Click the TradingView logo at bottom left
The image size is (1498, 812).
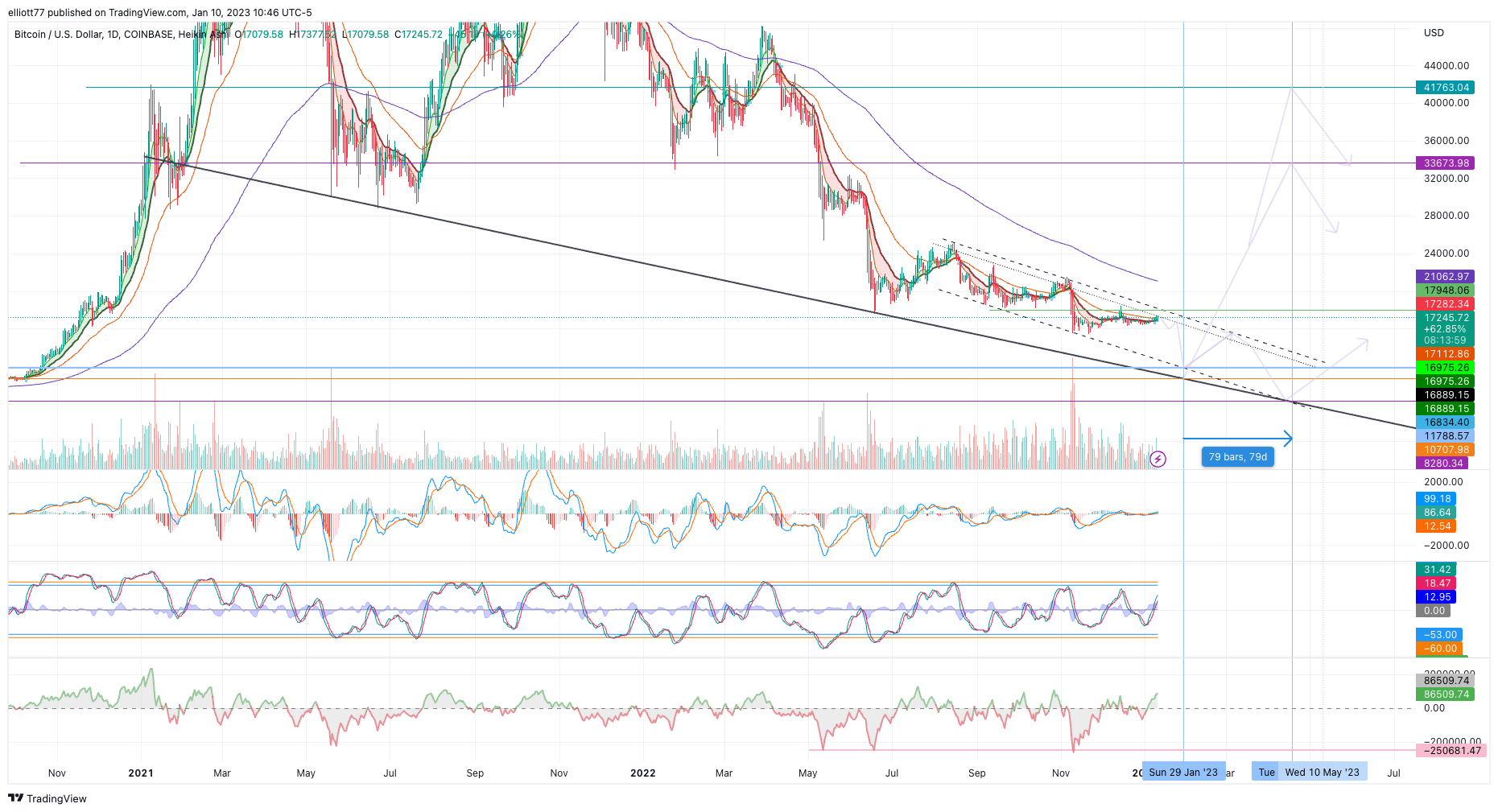coord(47,798)
